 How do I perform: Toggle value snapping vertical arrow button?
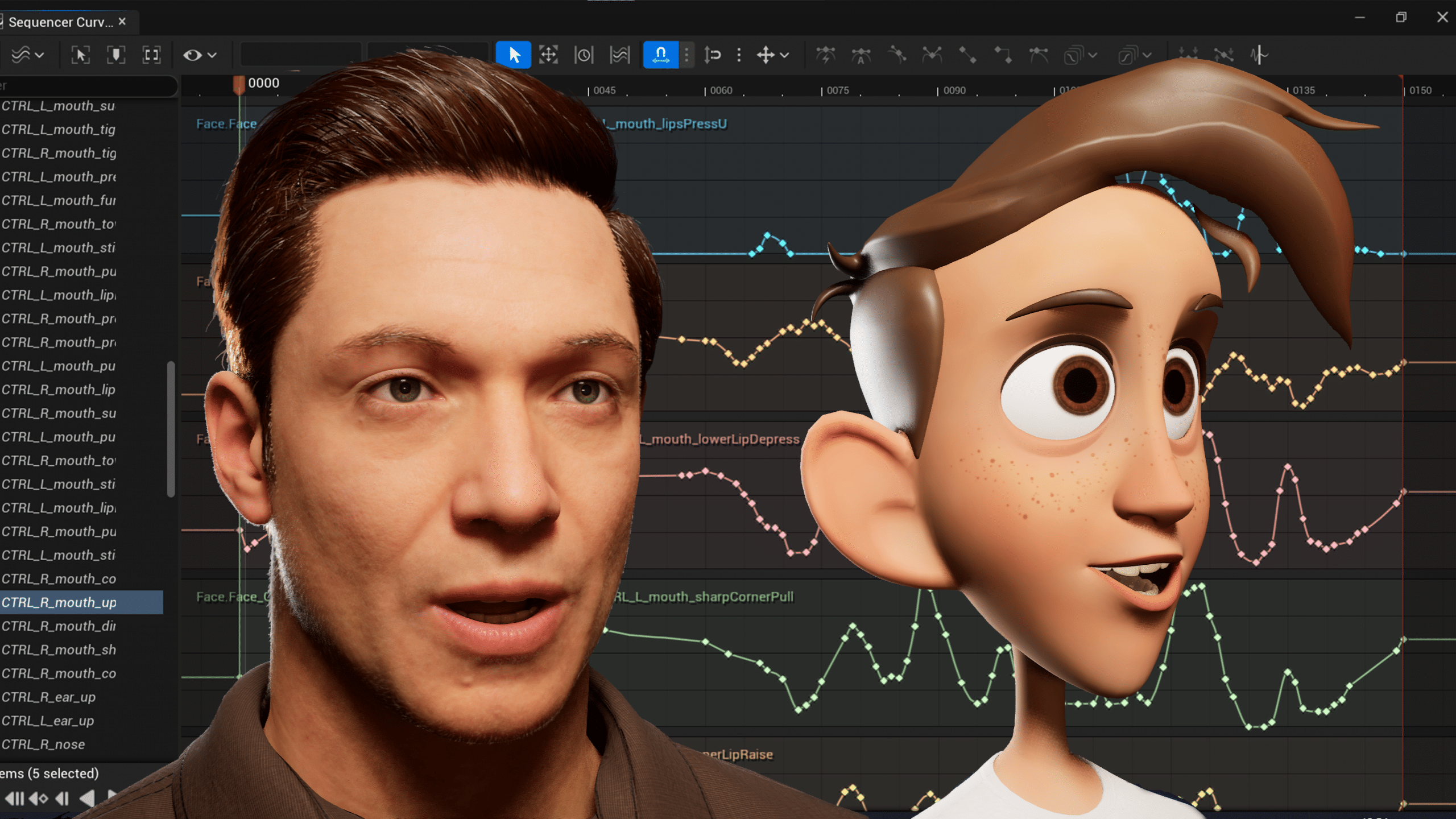[x=712, y=55]
